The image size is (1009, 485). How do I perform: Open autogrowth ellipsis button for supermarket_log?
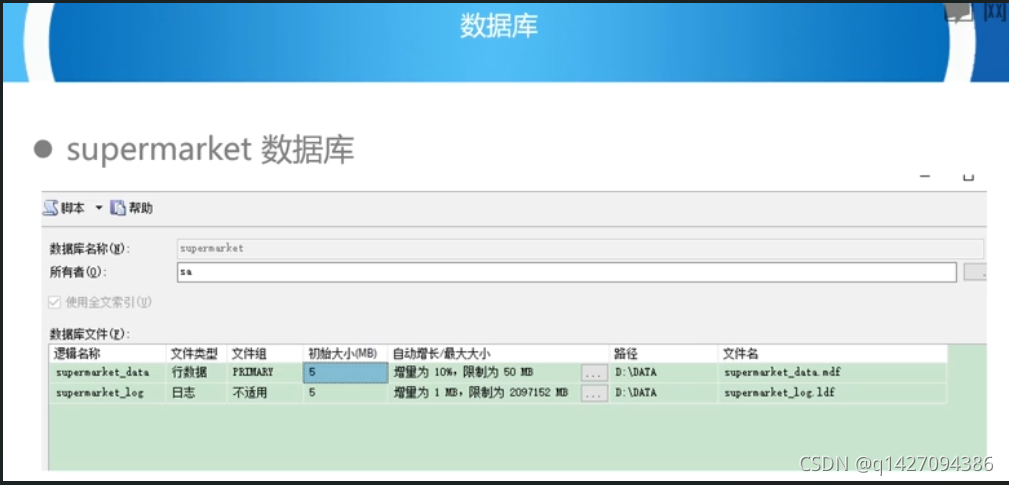594,393
